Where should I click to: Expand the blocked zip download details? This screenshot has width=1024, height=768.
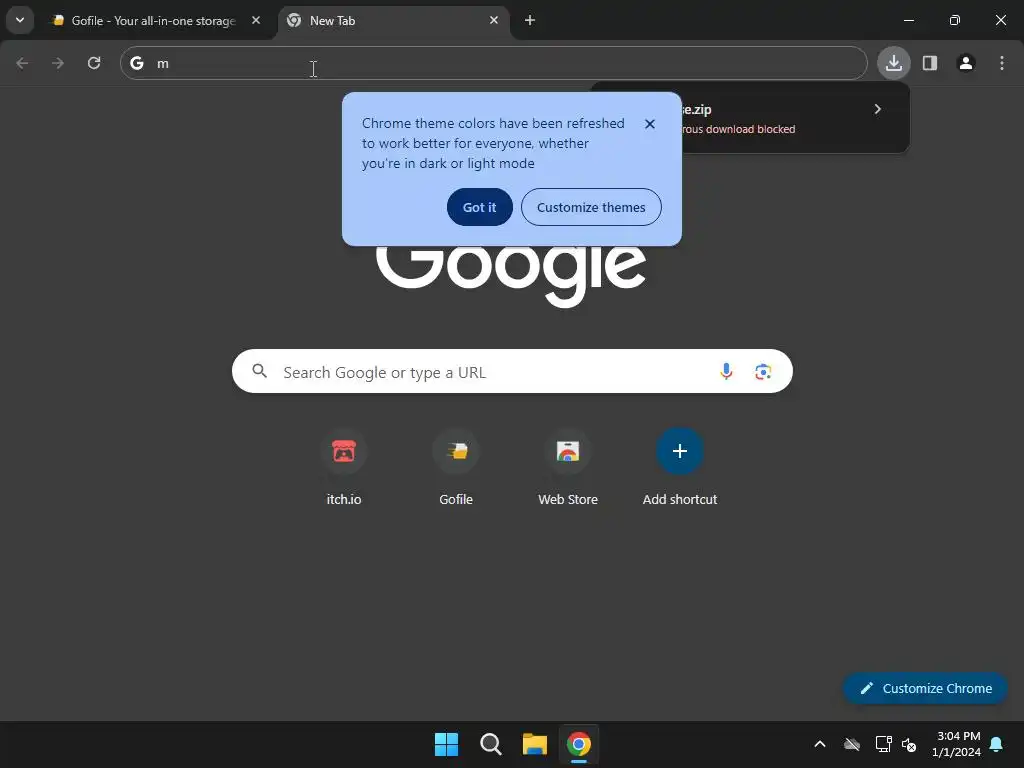878,109
